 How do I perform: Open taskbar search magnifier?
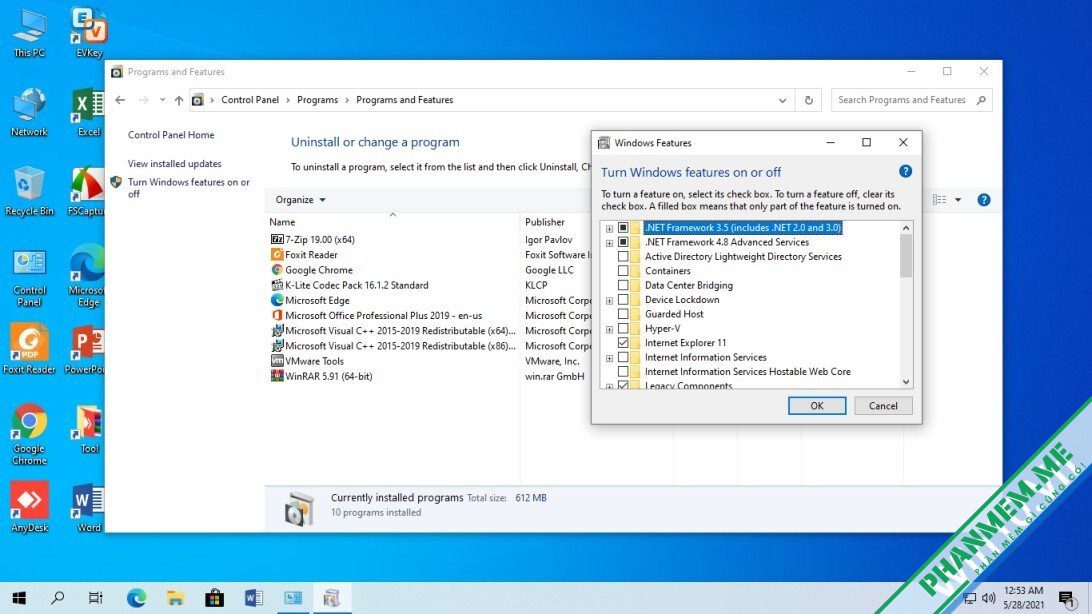[58, 598]
